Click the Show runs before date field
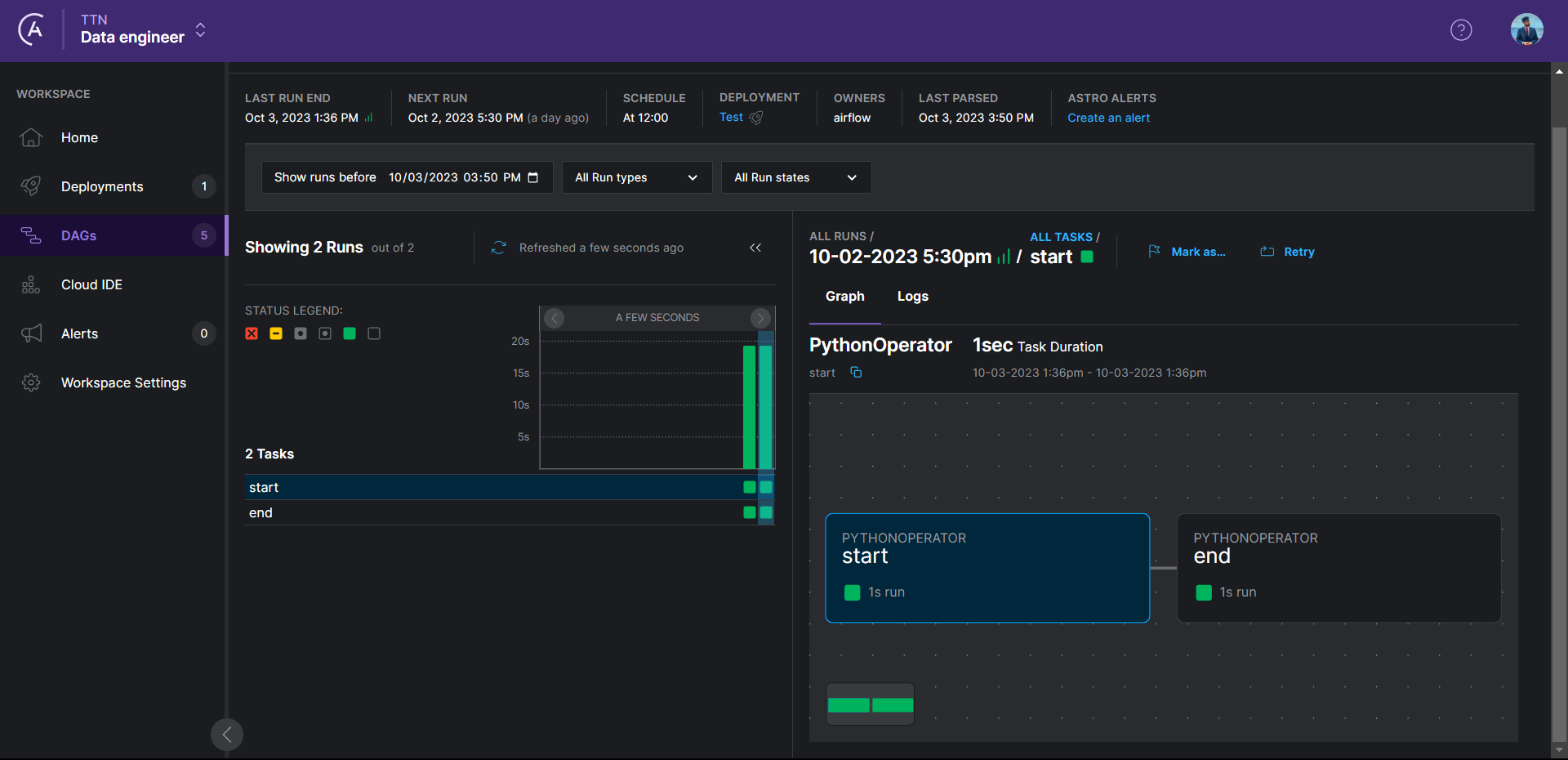This screenshot has height=760, width=1568. pos(407,177)
